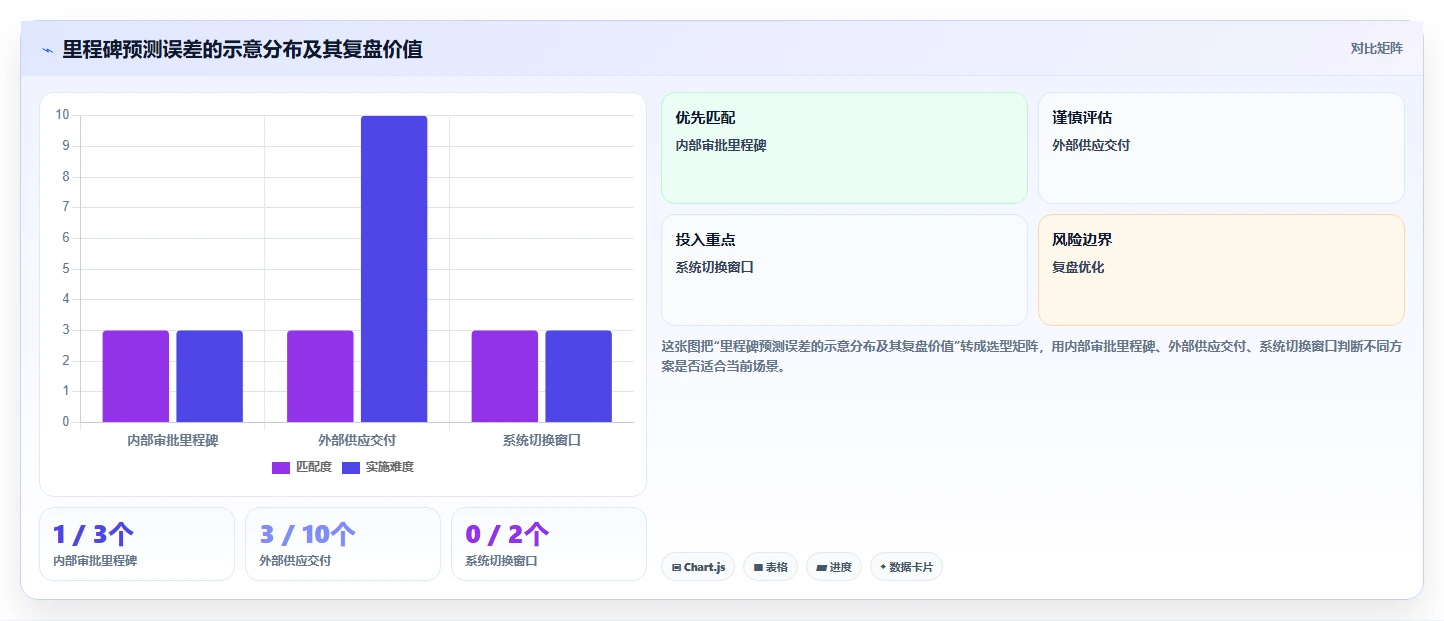Viewport: 1444px width, 621px height.
Task: Click the 0 / 2个 stat card
Action: pos(549,544)
